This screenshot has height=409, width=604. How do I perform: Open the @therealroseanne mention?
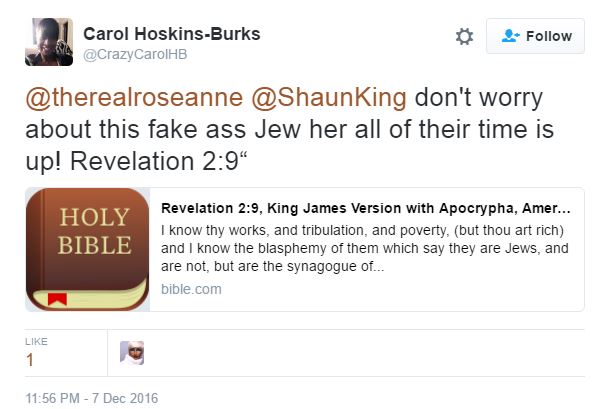point(134,97)
